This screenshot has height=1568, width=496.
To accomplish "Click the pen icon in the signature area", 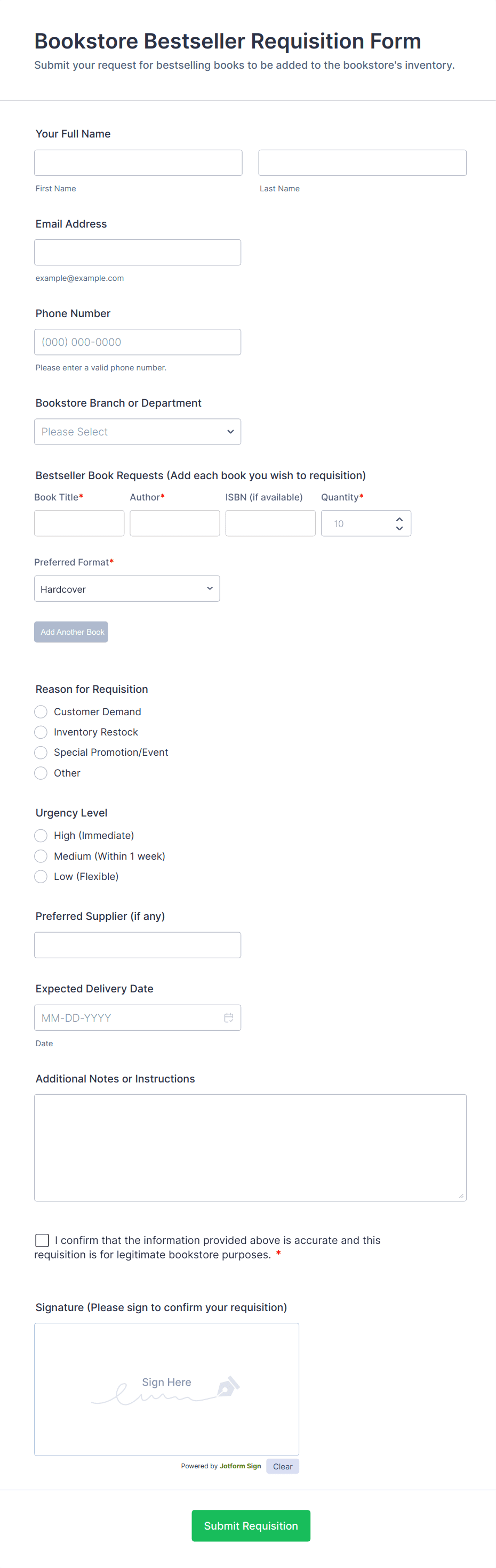I will click(226, 1388).
